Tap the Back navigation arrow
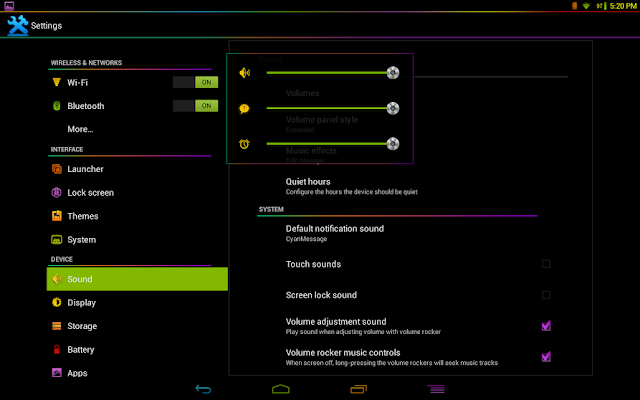The width and height of the screenshot is (640, 400). (203, 389)
